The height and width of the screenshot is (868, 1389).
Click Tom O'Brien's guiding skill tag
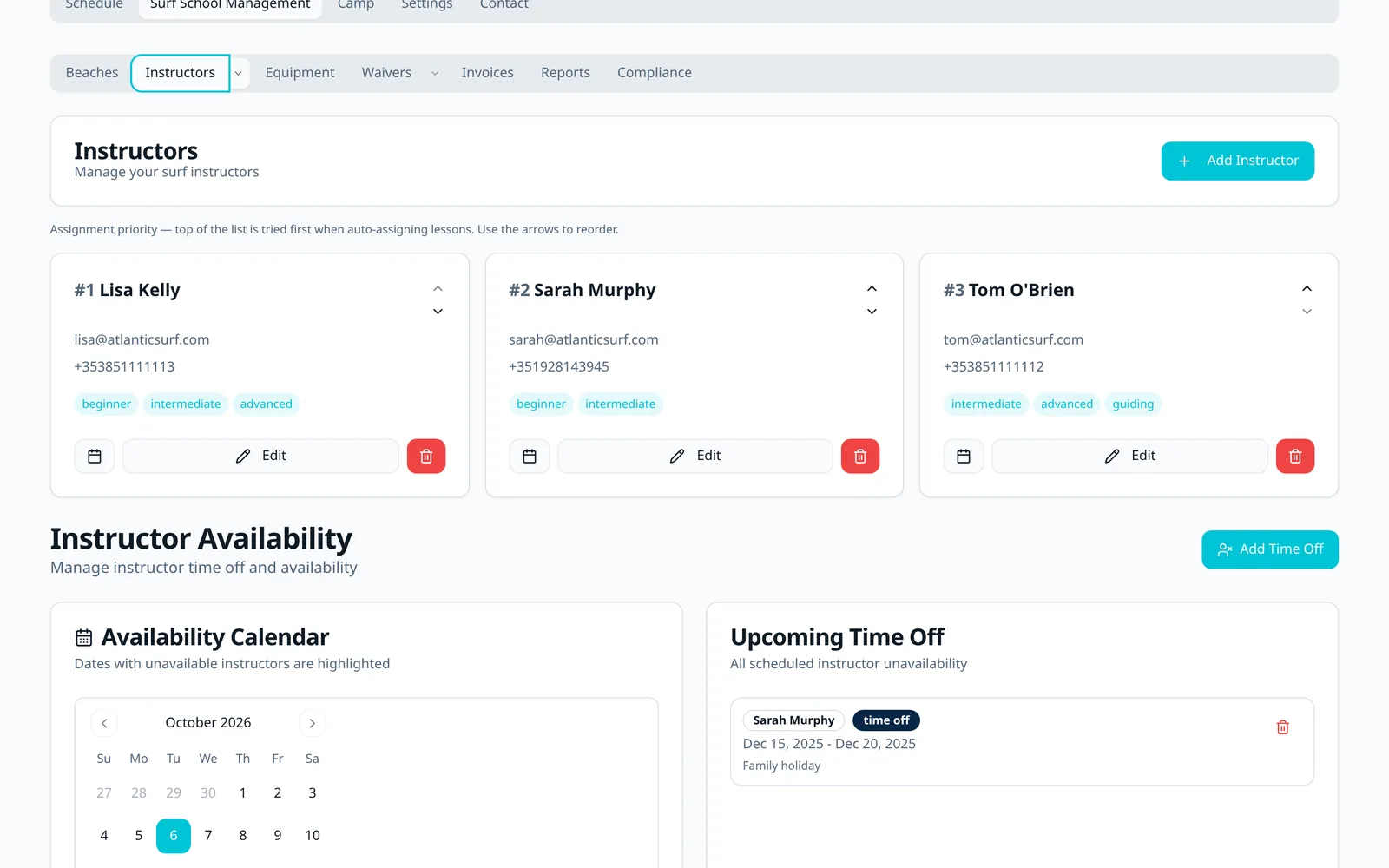[x=1133, y=404]
